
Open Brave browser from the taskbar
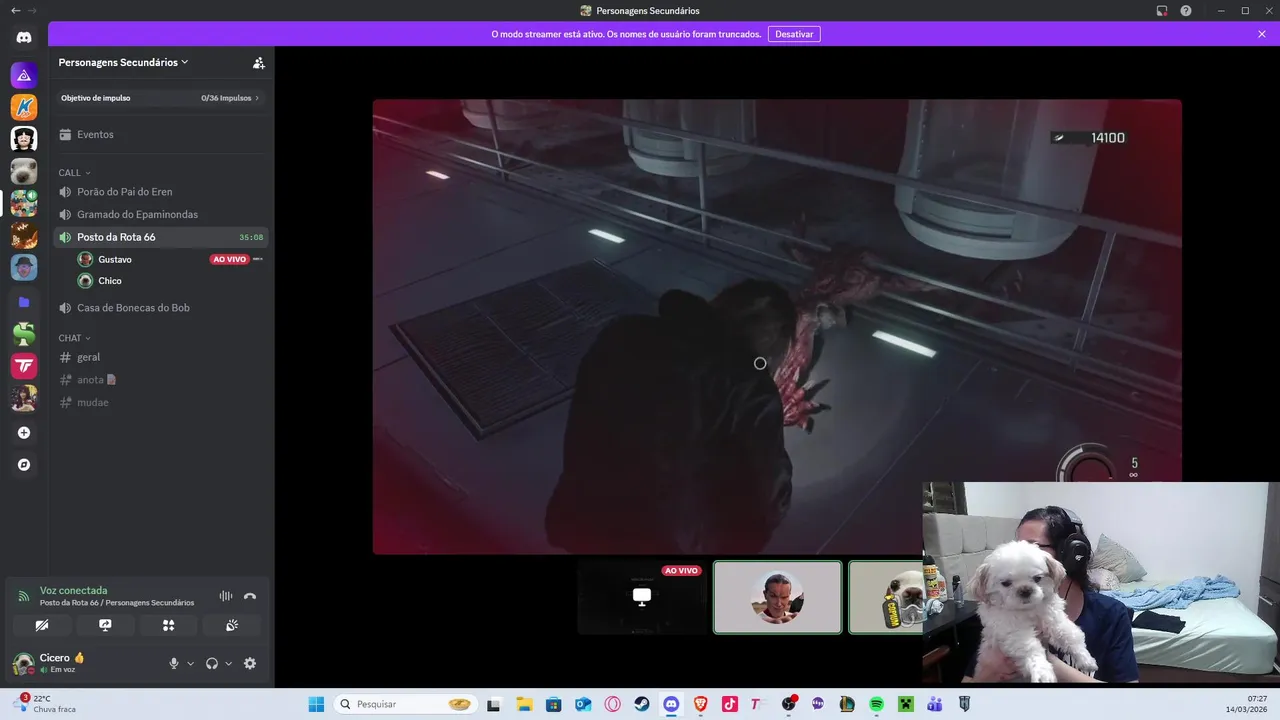point(700,704)
